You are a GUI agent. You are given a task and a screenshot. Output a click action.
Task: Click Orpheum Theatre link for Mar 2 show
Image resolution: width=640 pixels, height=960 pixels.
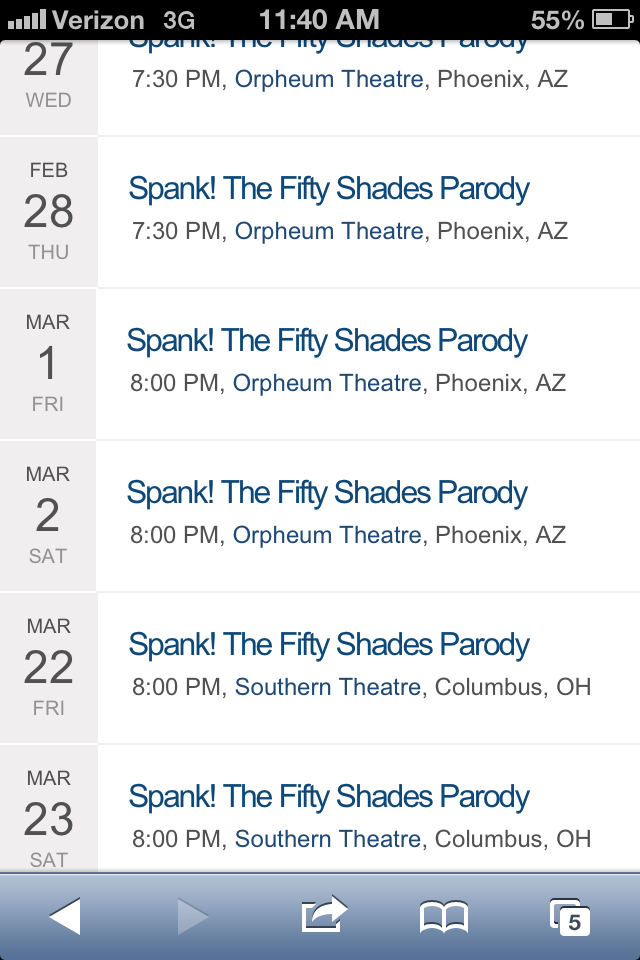tap(327, 534)
